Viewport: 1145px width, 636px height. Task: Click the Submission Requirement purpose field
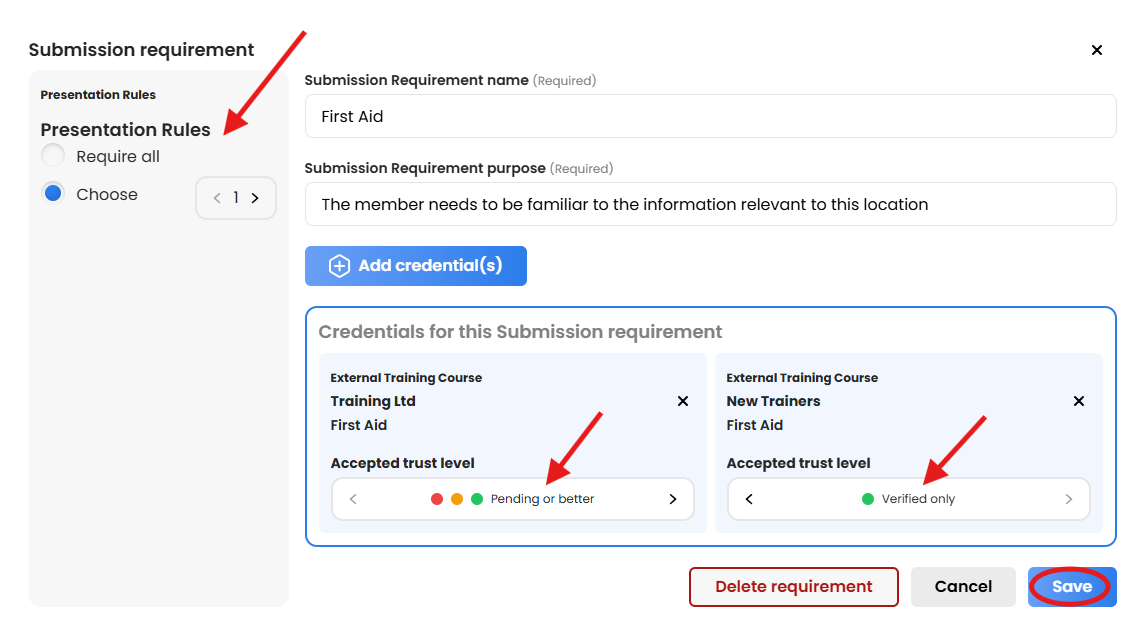(x=710, y=204)
